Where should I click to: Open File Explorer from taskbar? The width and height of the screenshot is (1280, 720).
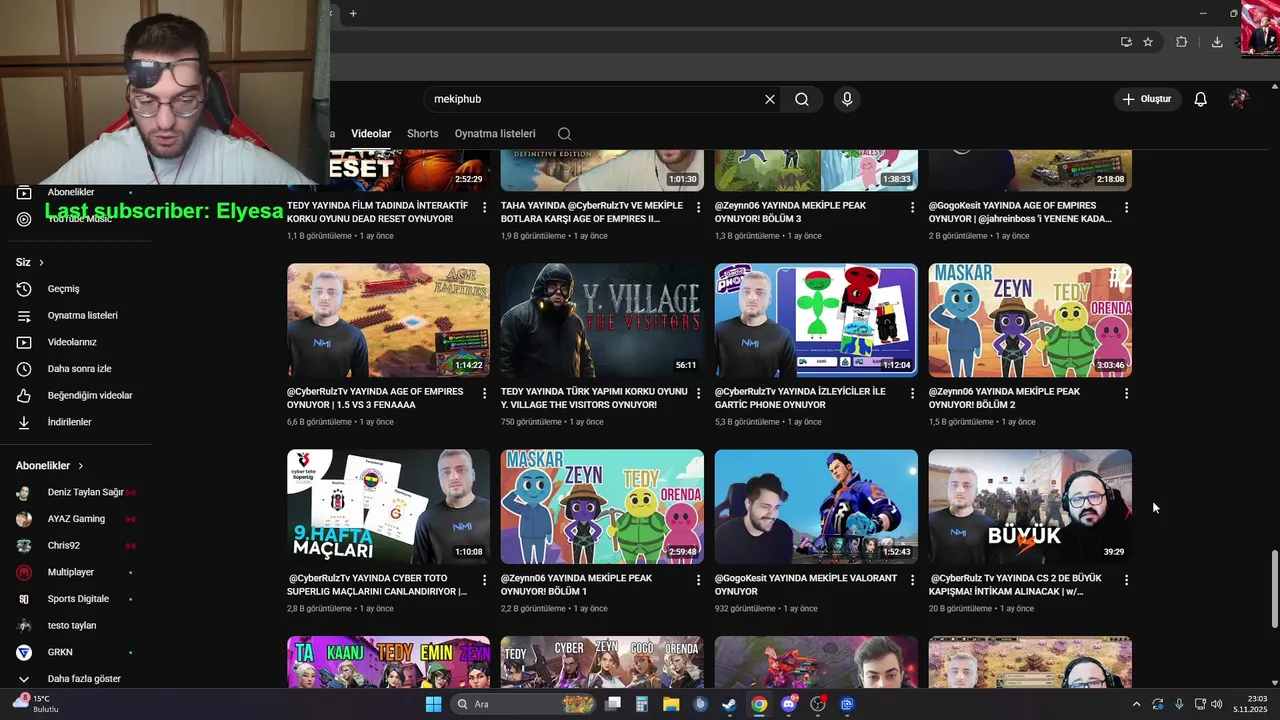pyautogui.click(x=671, y=704)
